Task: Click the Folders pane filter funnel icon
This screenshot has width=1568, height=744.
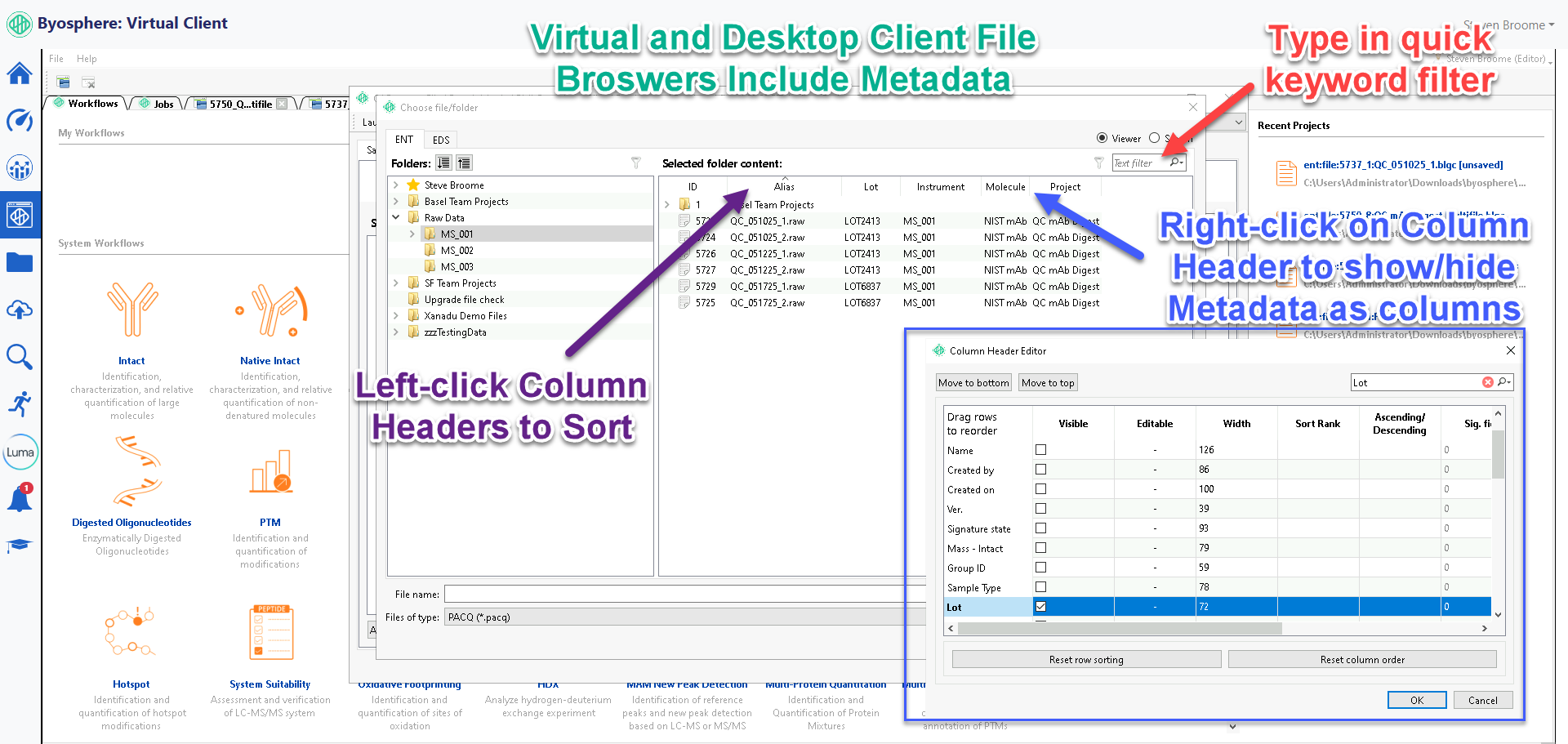Action: point(636,163)
